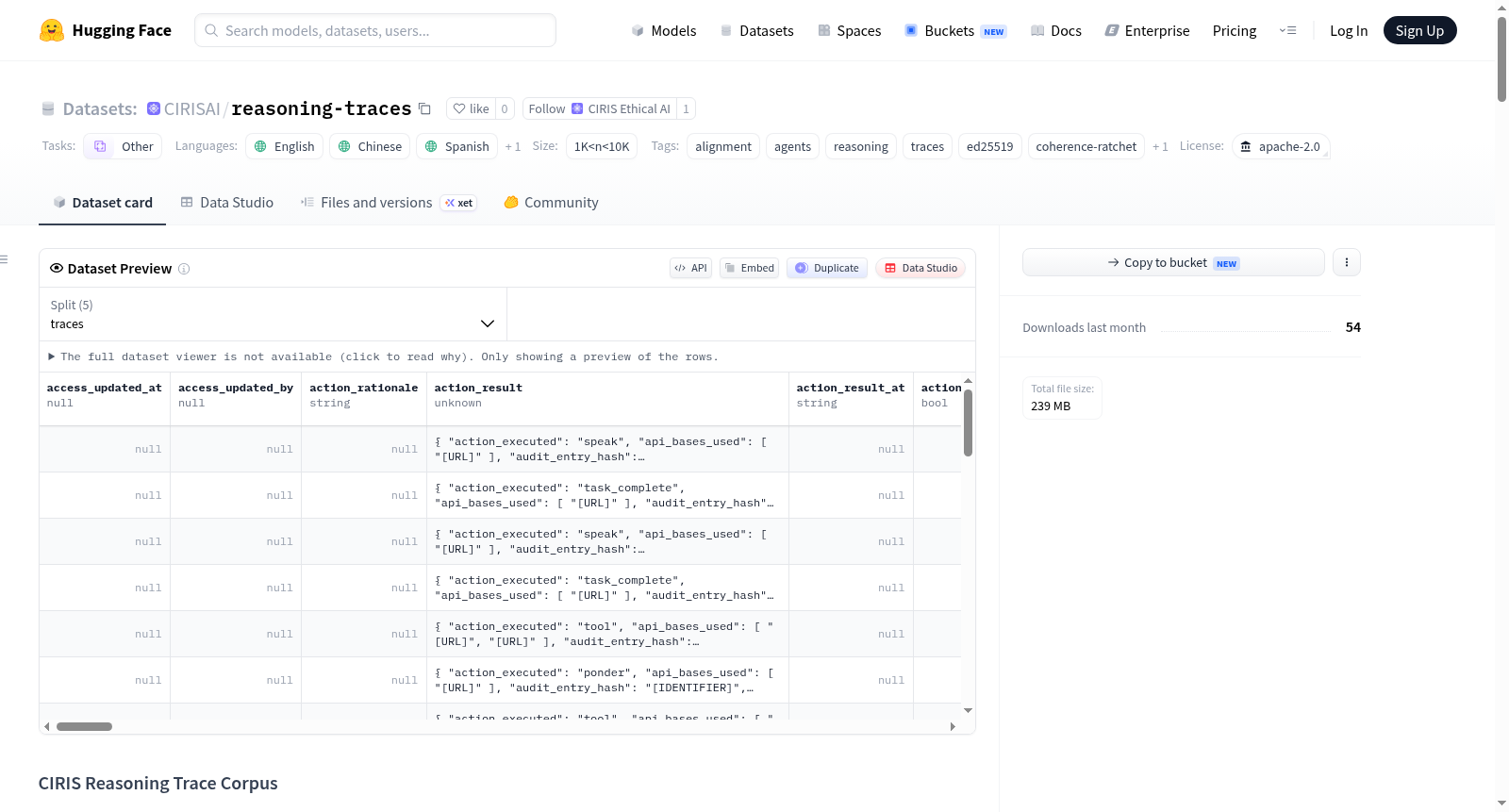The image size is (1509, 812).
Task: Go to the Pricing page
Action: (1235, 30)
